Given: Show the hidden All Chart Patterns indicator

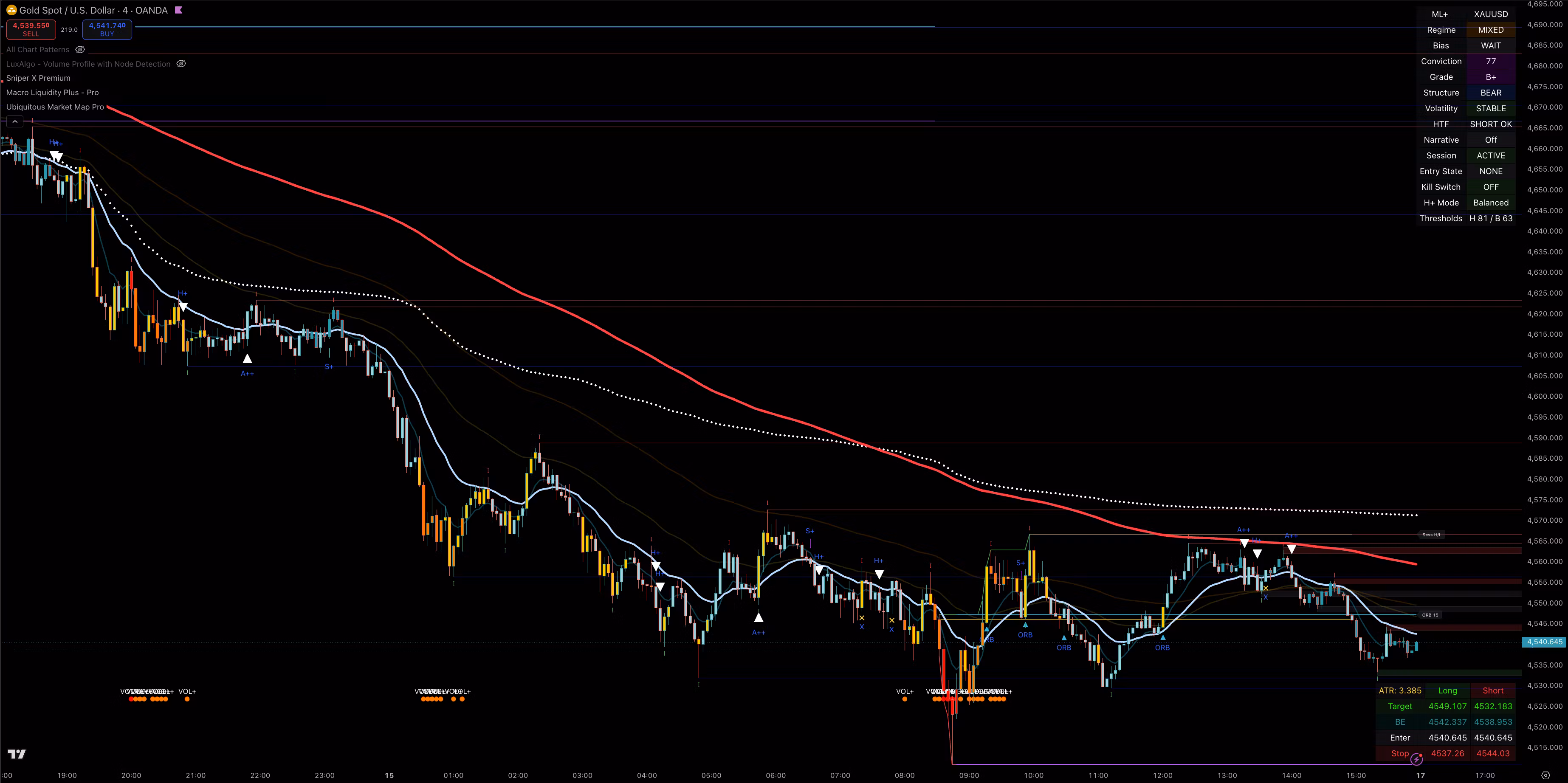Looking at the screenshot, I should point(80,50).
